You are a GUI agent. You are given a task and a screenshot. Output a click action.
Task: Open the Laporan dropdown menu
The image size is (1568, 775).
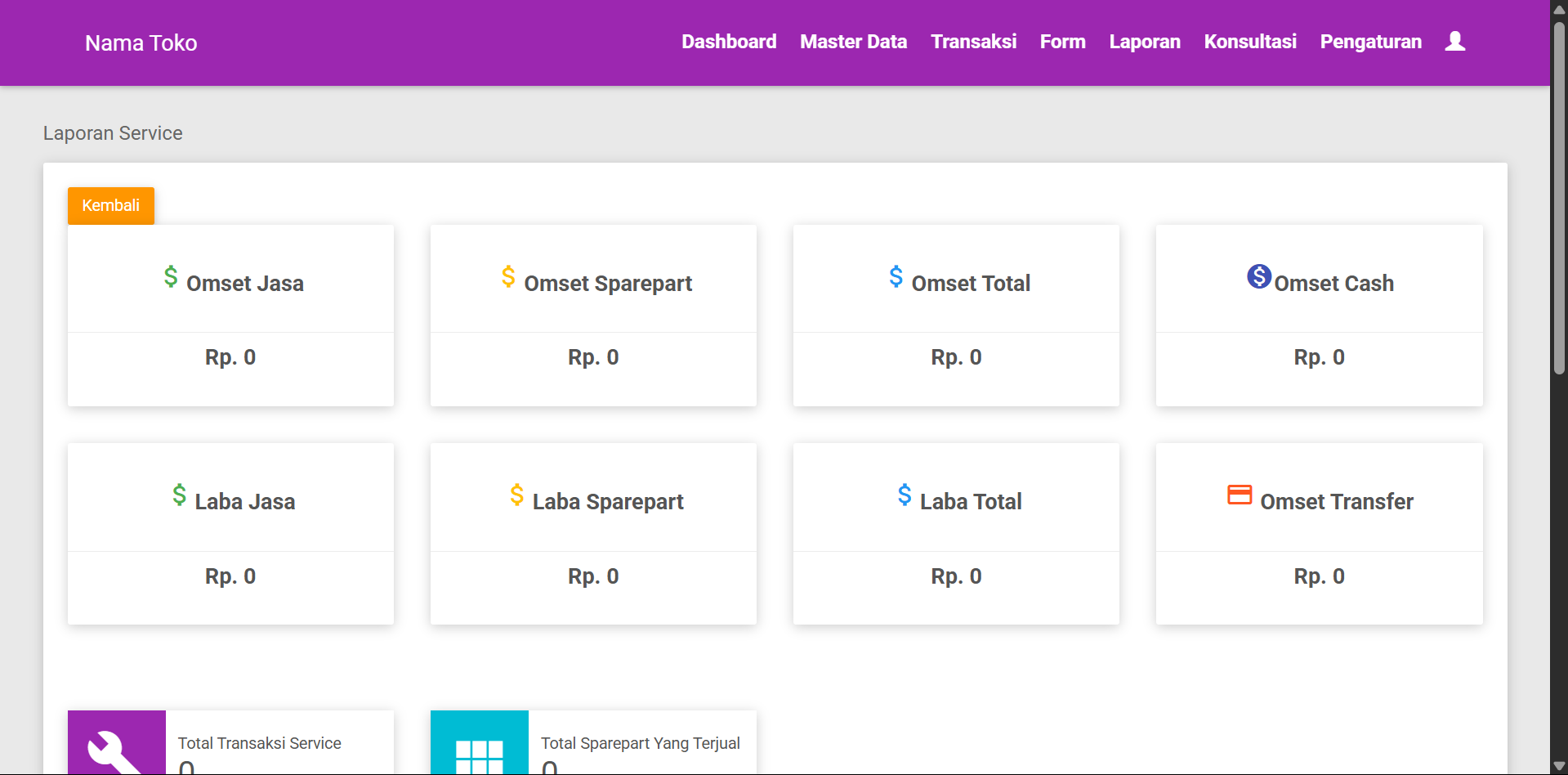(1144, 42)
